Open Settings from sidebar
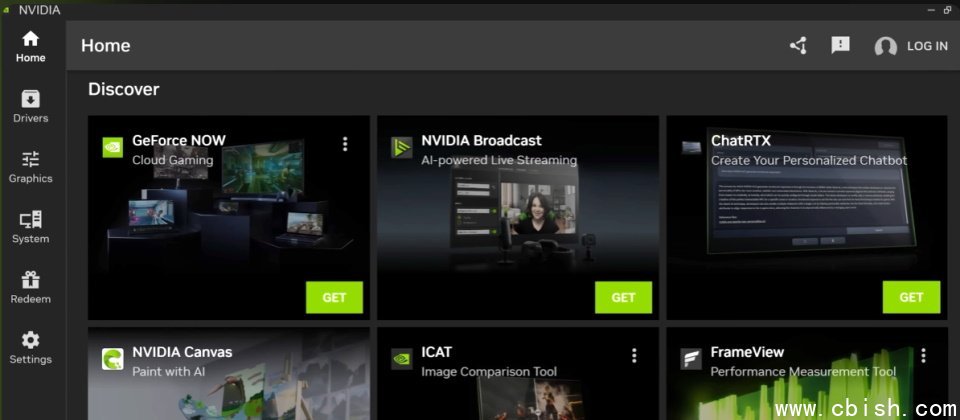The height and width of the screenshot is (420, 960). [31, 348]
